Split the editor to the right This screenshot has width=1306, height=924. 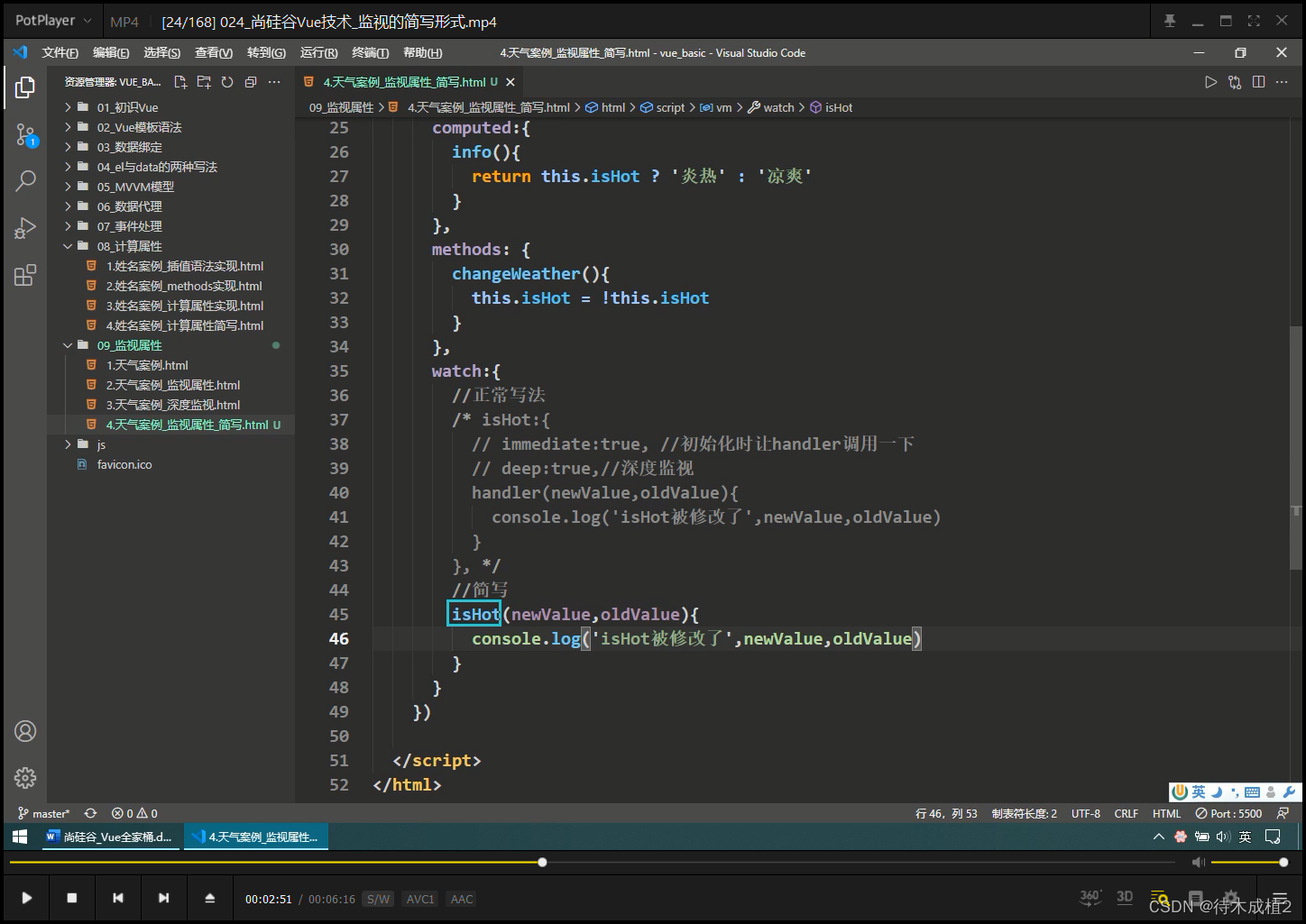click(1258, 82)
